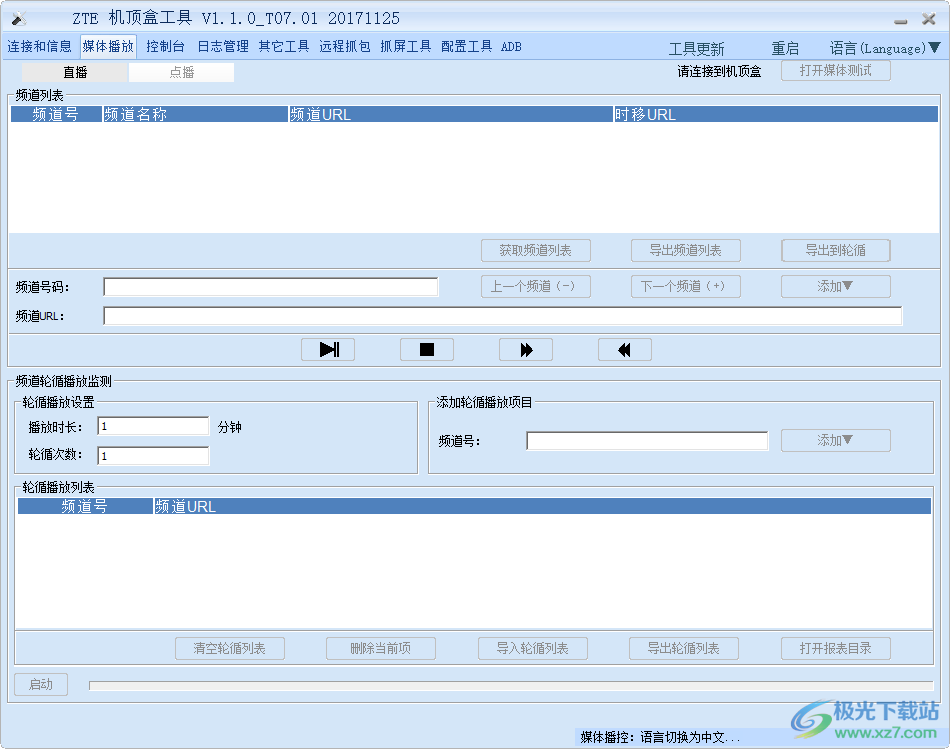Click the stop playback button
Screen dimensions: 950x749
(427, 350)
